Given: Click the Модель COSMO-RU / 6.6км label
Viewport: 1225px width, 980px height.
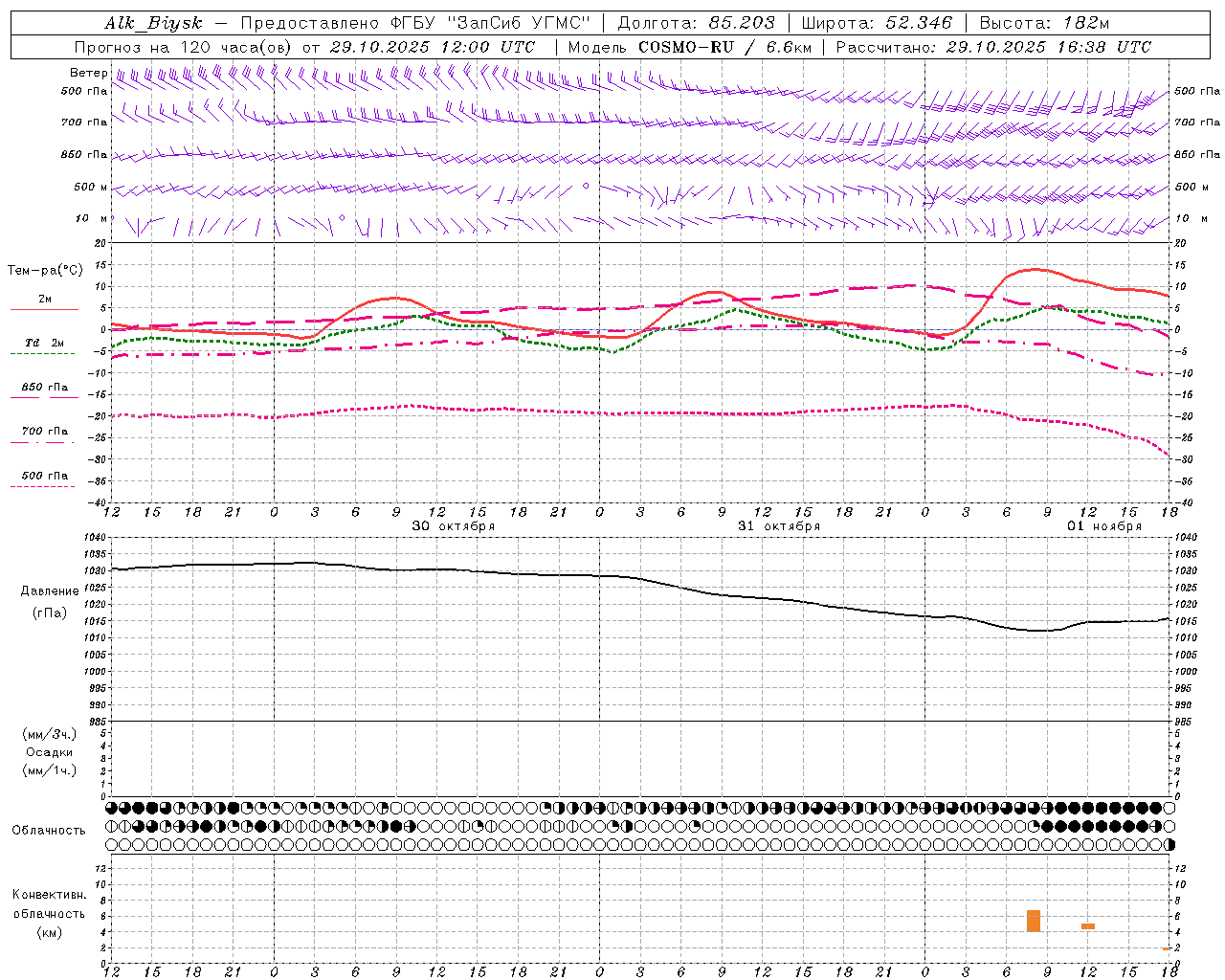Looking at the screenshot, I should tap(690, 47).
